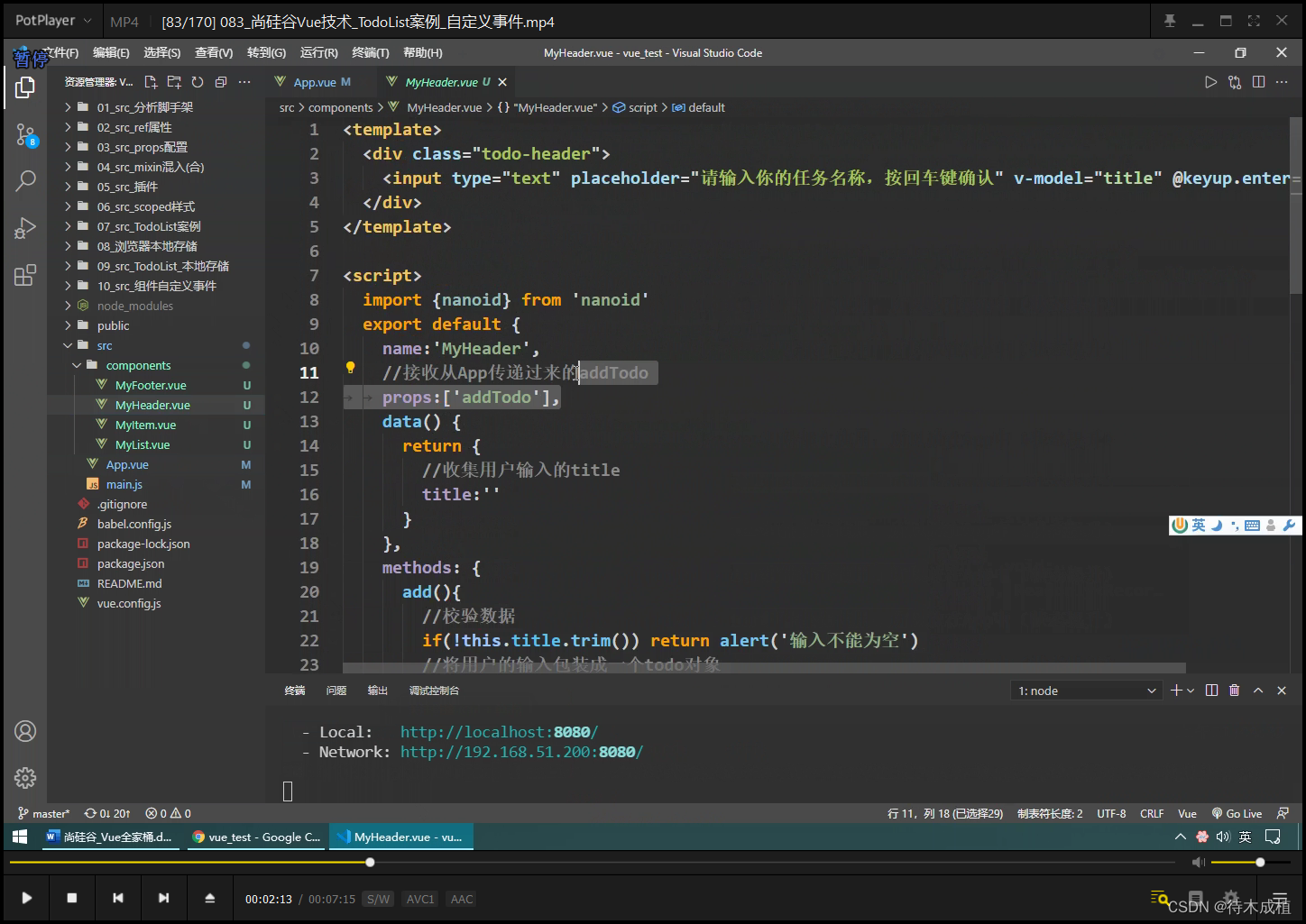The width and height of the screenshot is (1306, 924).
Task: Open the 终端(T) menu
Action: click(x=370, y=53)
